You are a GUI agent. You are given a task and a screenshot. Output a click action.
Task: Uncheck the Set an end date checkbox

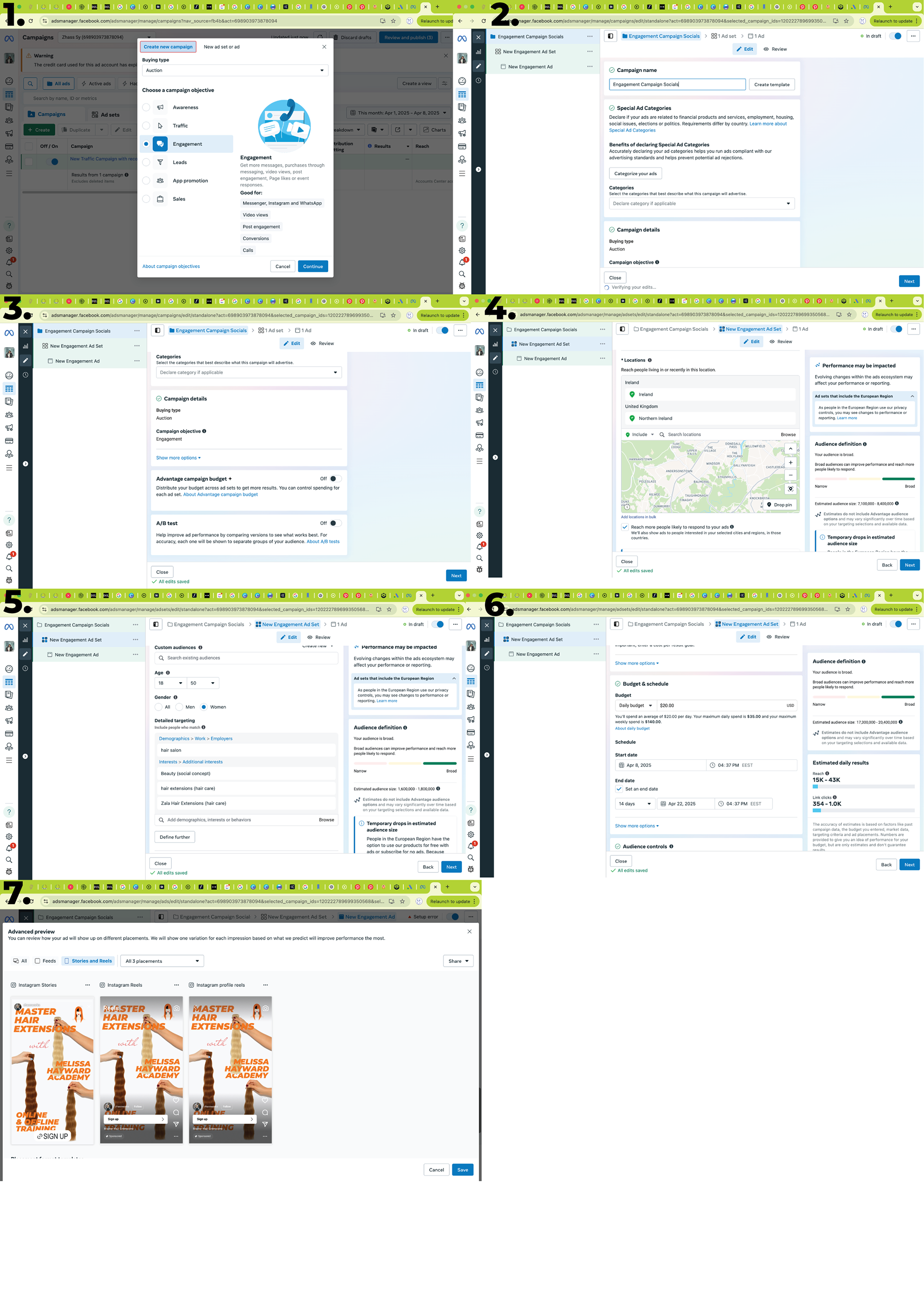click(x=619, y=789)
